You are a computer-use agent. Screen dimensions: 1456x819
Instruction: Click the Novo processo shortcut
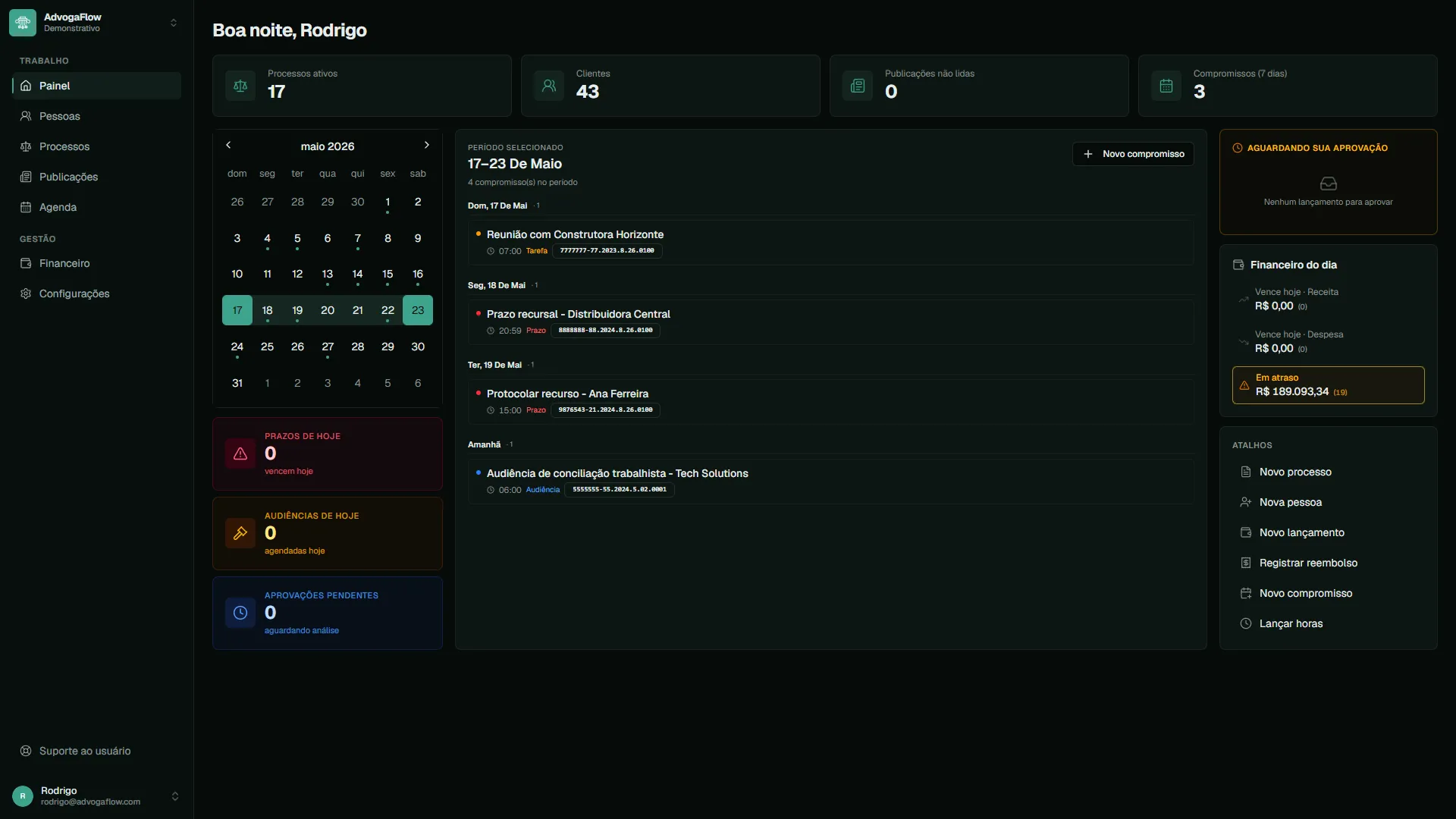[1329, 472]
